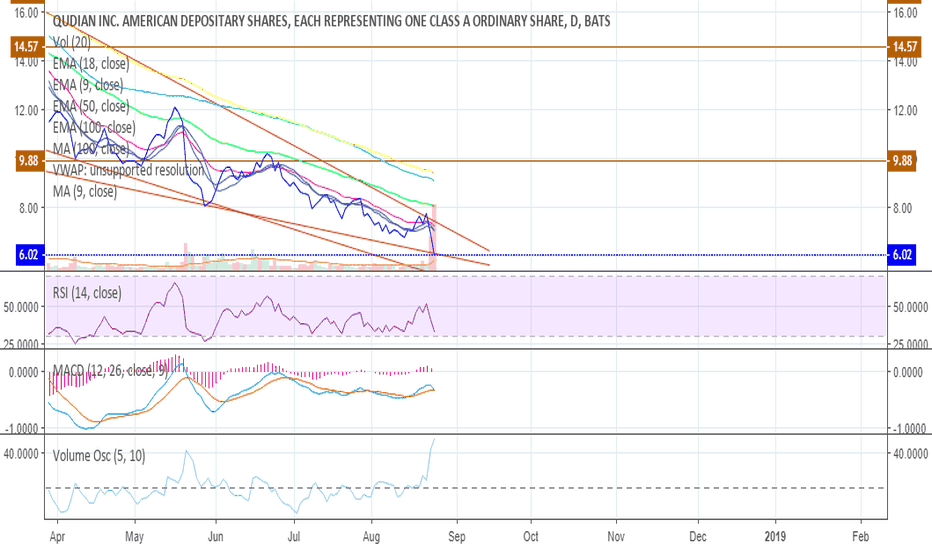The image size is (932, 550).
Task: Select the EMA (9, close) indicator label
Action: (x=88, y=85)
